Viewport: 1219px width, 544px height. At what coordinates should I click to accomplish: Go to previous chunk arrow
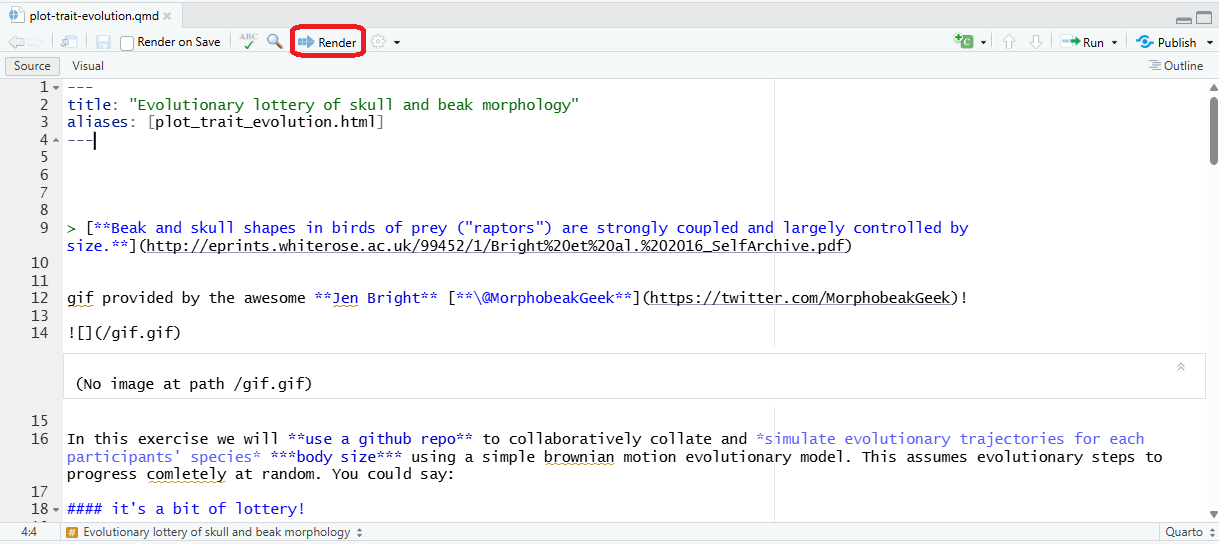pyautogui.click(x=1009, y=42)
